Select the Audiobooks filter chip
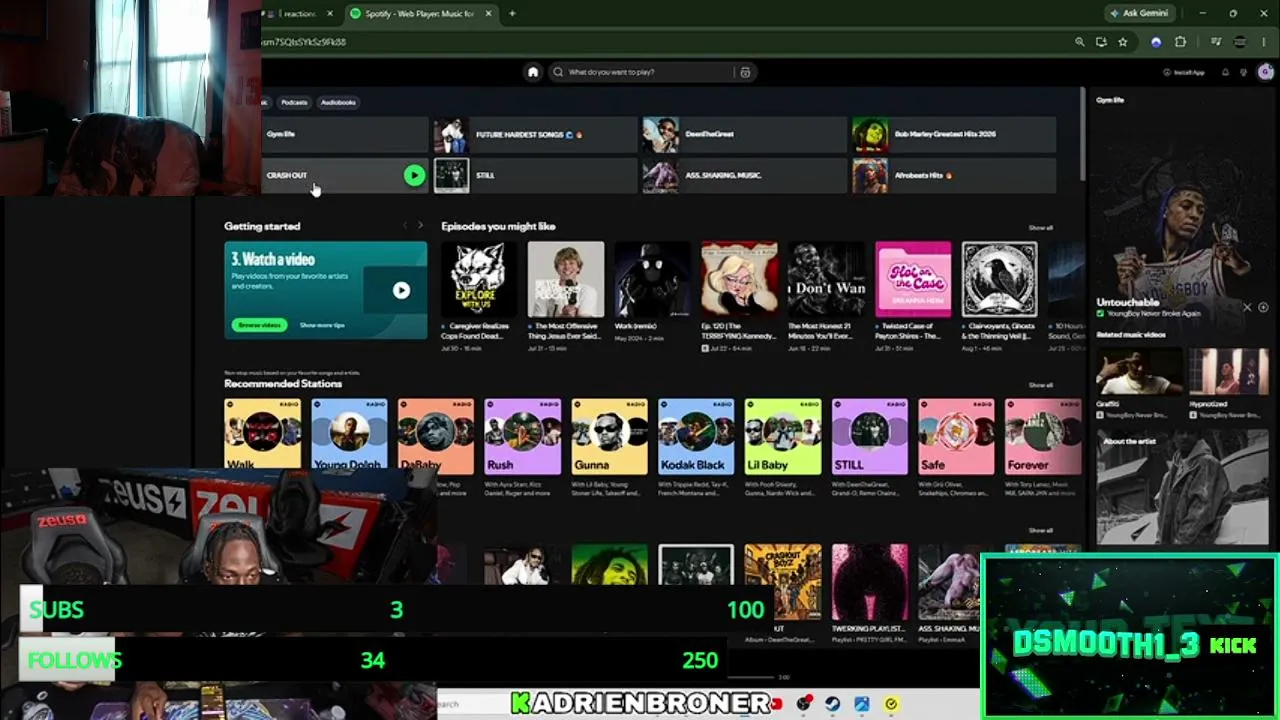Image resolution: width=1280 pixels, height=720 pixels. pos(338,102)
